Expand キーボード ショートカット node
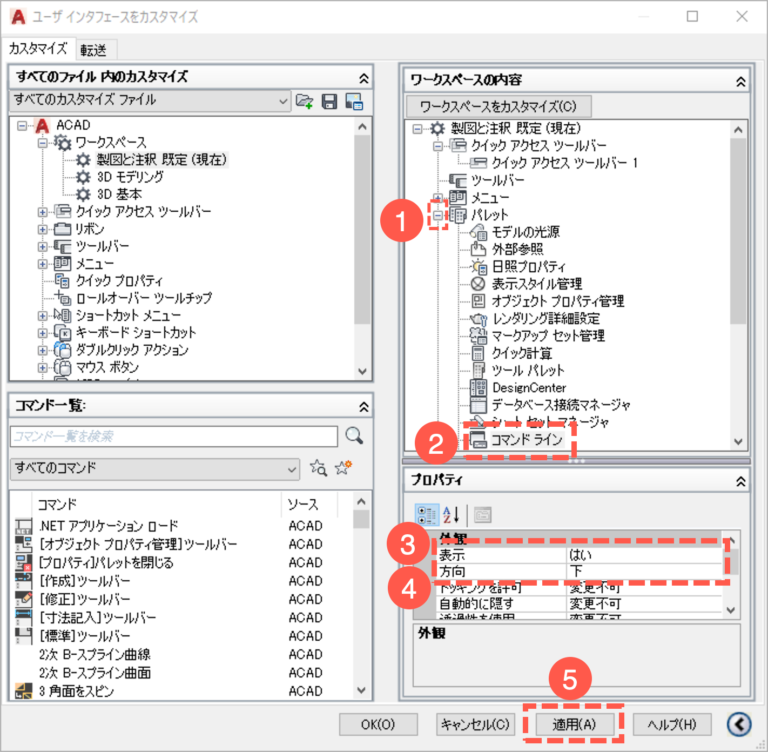768x752 pixels. click(x=43, y=333)
